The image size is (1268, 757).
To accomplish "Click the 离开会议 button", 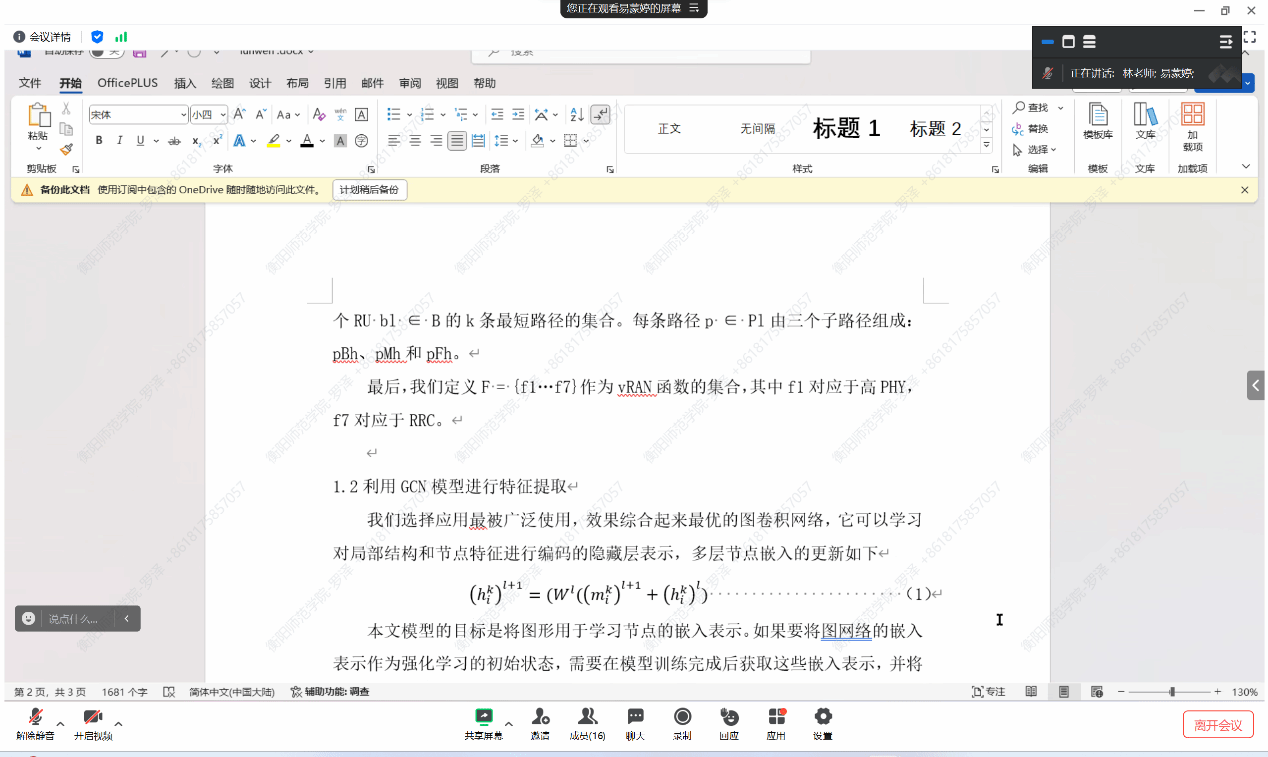I will pyautogui.click(x=1218, y=725).
